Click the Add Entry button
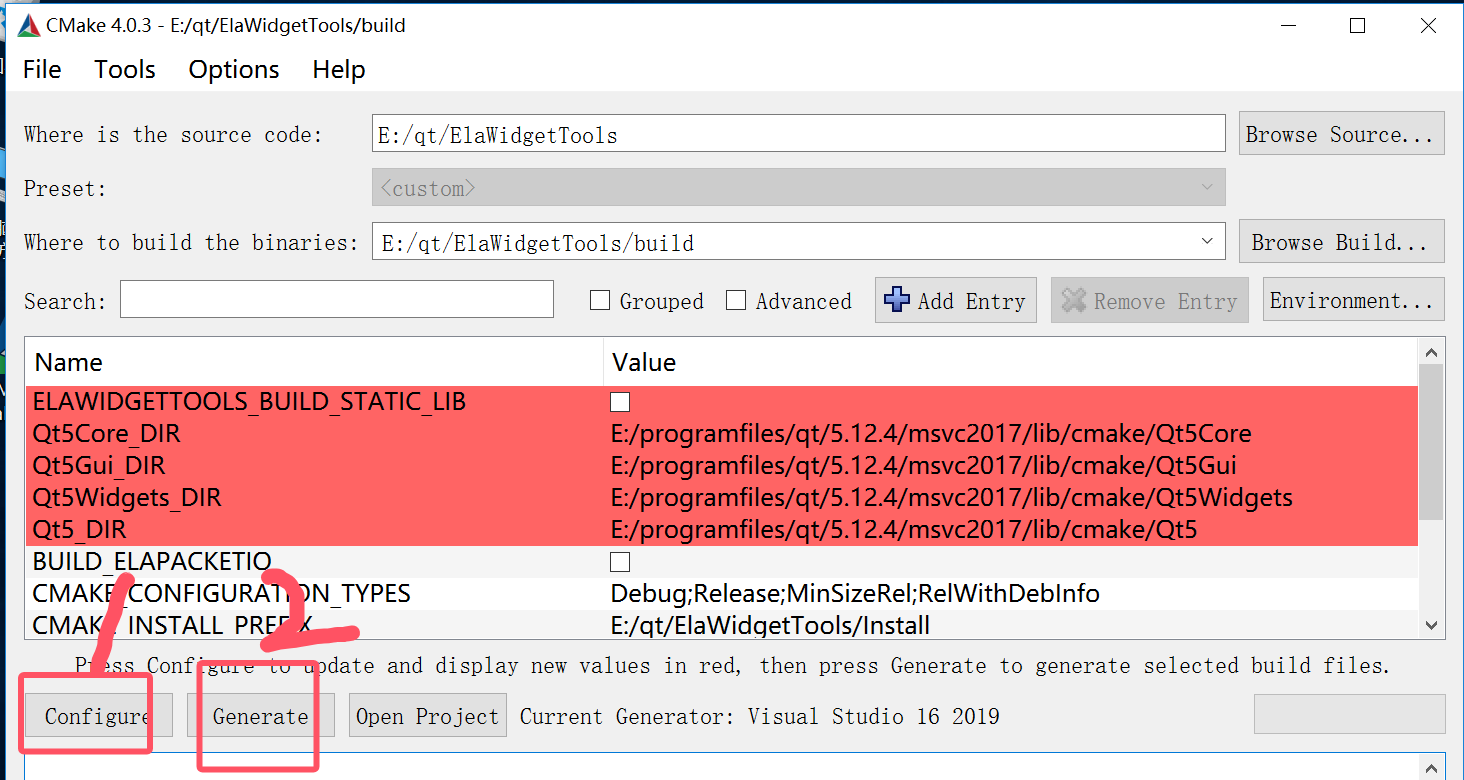The height and width of the screenshot is (780, 1464). pyautogui.click(x=956, y=301)
